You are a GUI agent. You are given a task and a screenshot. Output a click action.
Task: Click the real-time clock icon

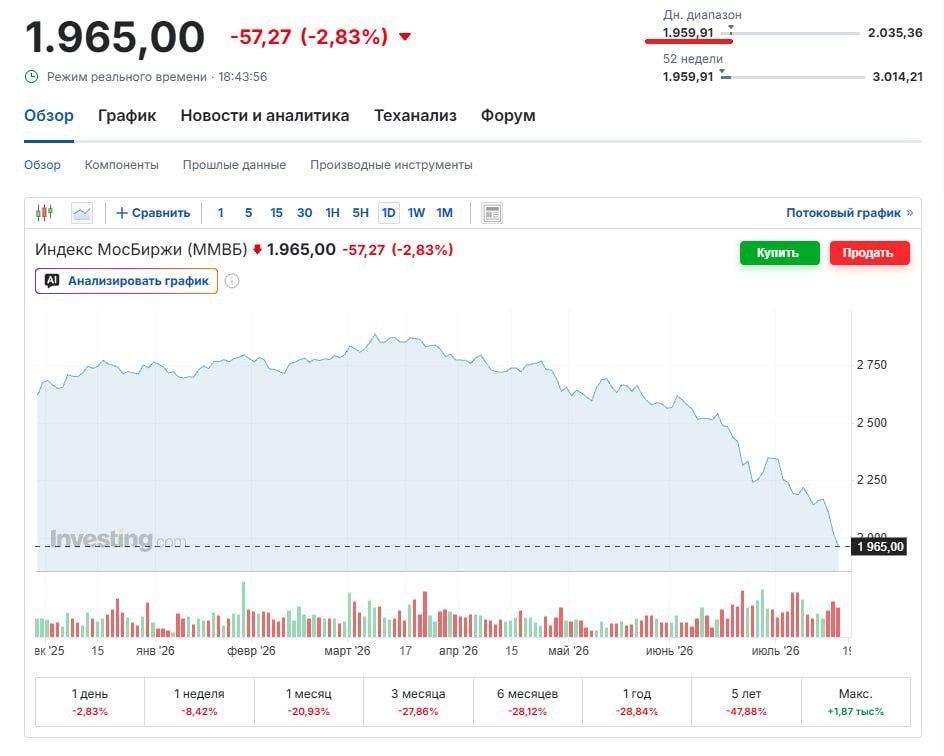tap(31, 76)
